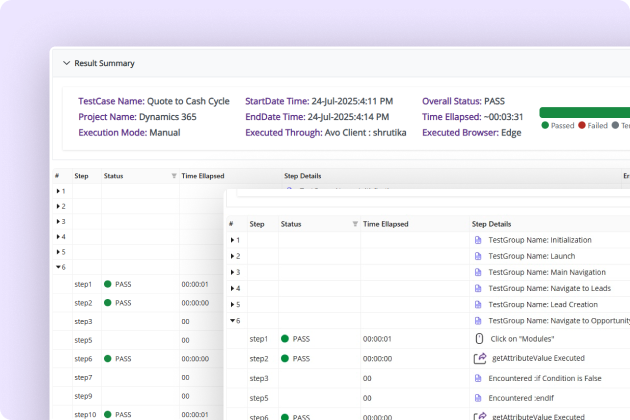Image resolution: width=630 pixels, height=420 pixels.
Task: Expand row 1 in the front table
Action: point(233,240)
